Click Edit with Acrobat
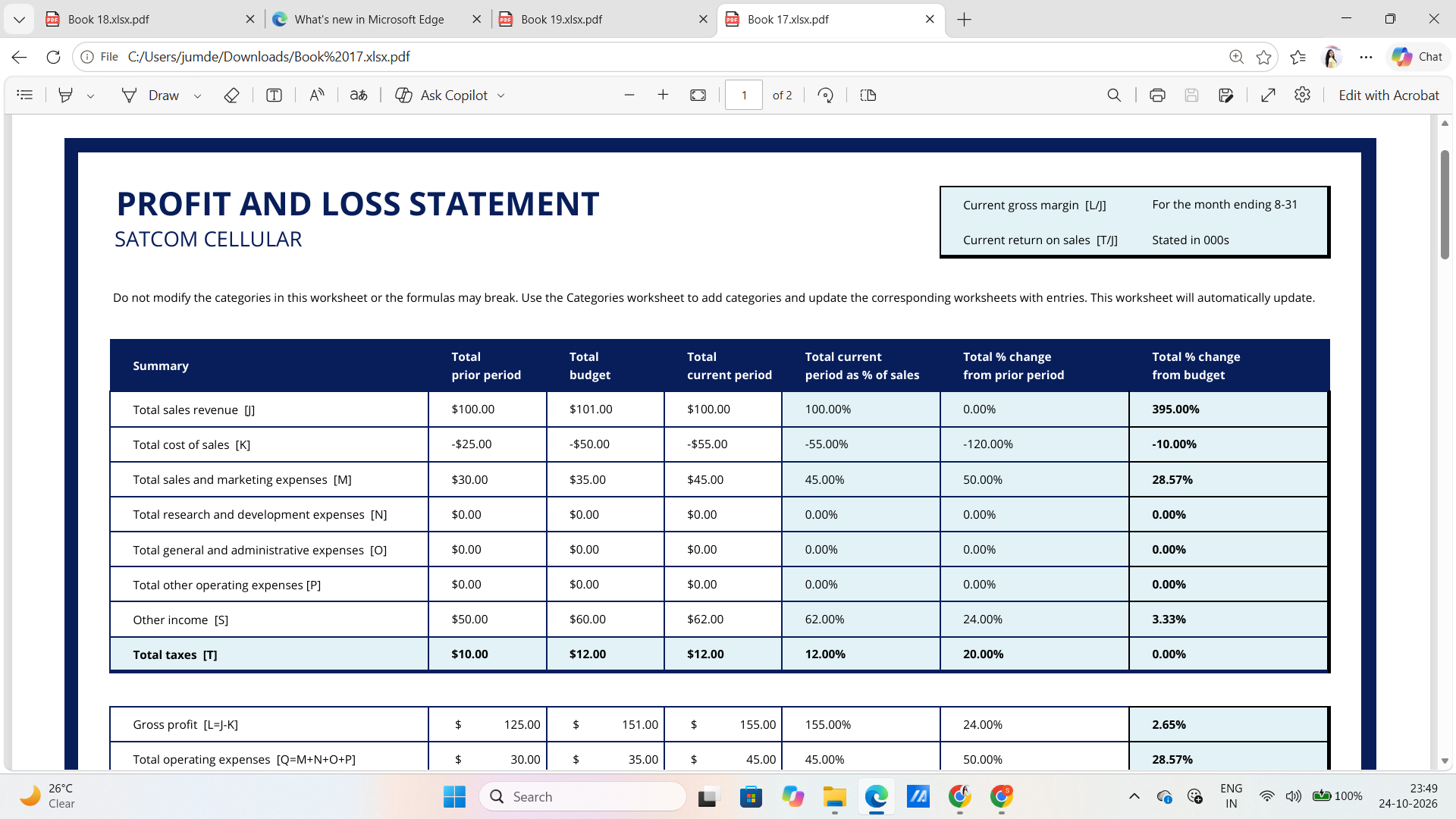1456x819 pixels. [1389, 95]
